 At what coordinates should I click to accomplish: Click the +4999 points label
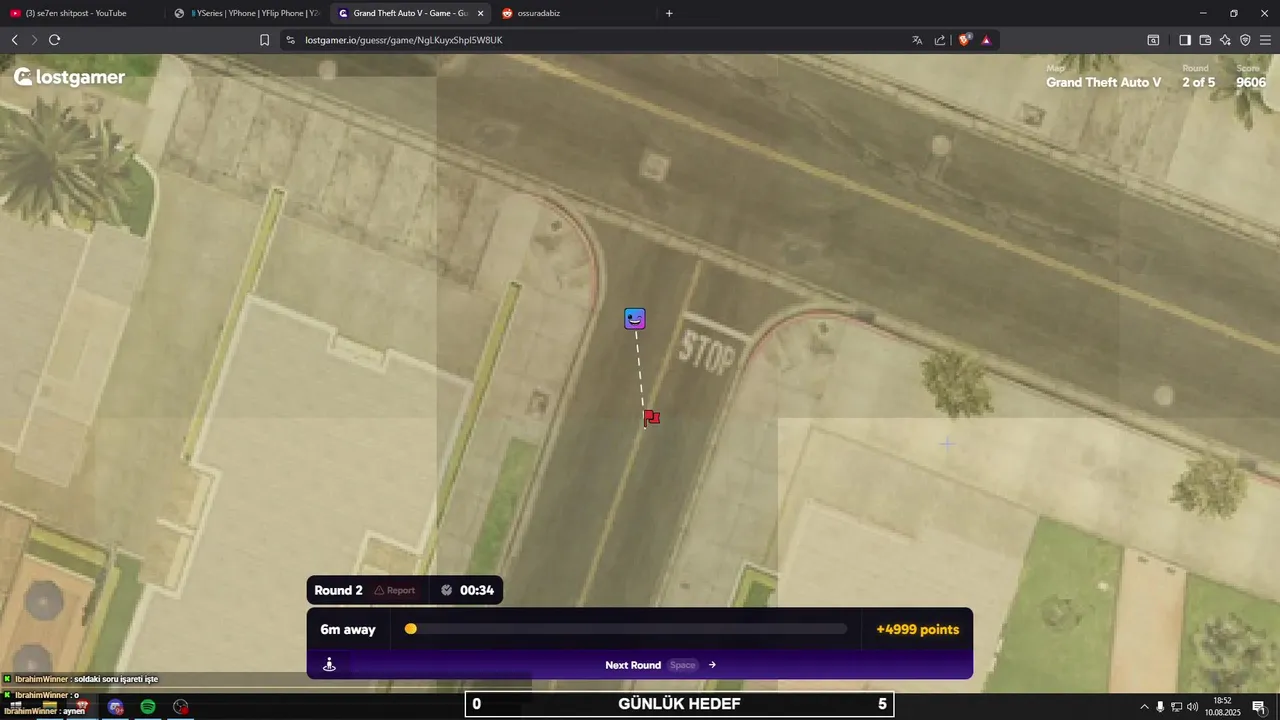(917, 629)
